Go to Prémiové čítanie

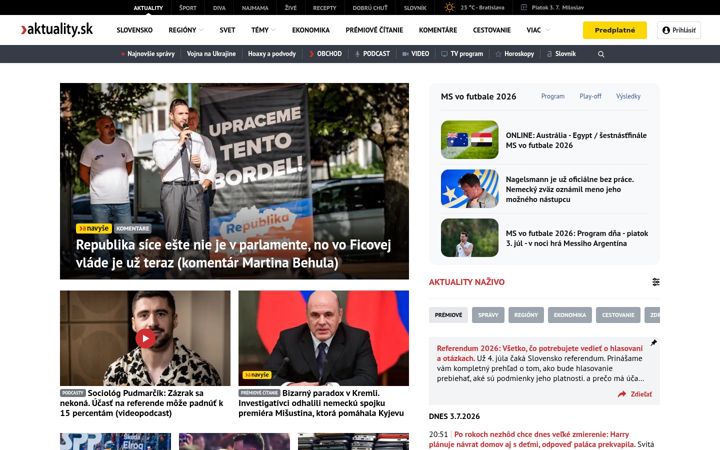click(x=374, y=30)
